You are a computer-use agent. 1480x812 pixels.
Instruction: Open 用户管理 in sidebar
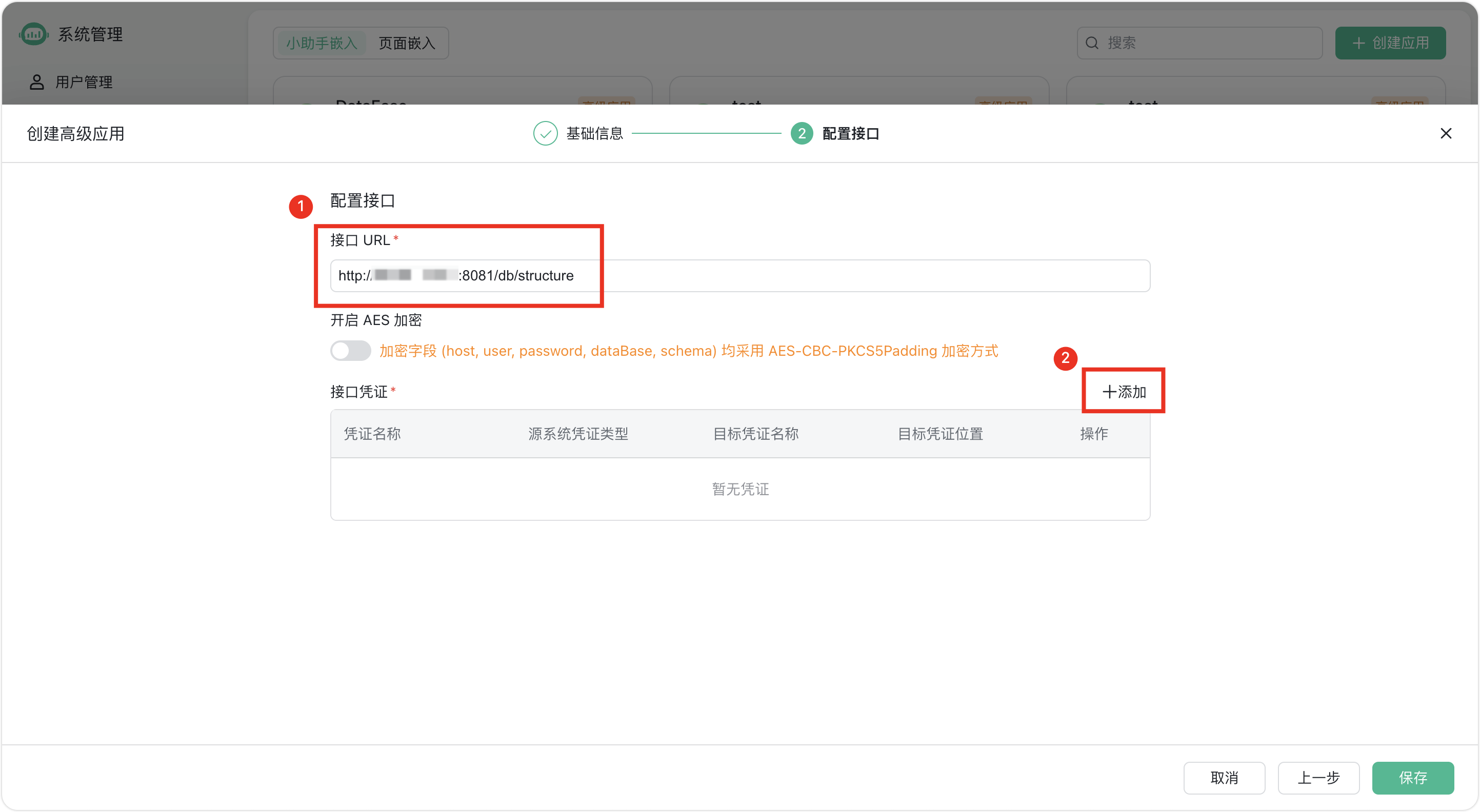[83, 82]
